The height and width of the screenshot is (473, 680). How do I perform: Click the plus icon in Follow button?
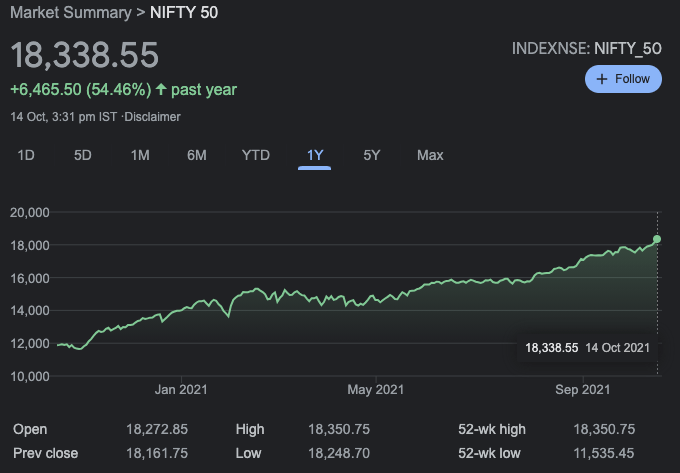(602, 79)
